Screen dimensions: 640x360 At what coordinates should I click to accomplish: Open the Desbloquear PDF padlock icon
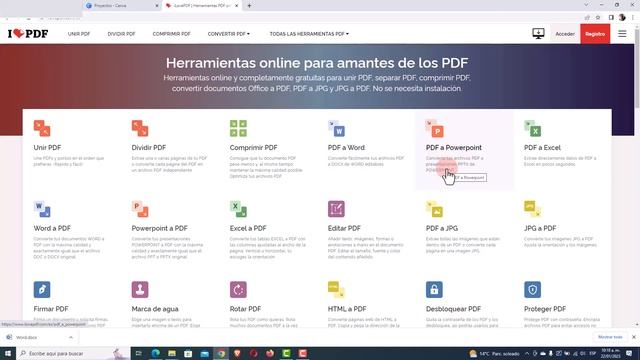click(x=434, y=289)
